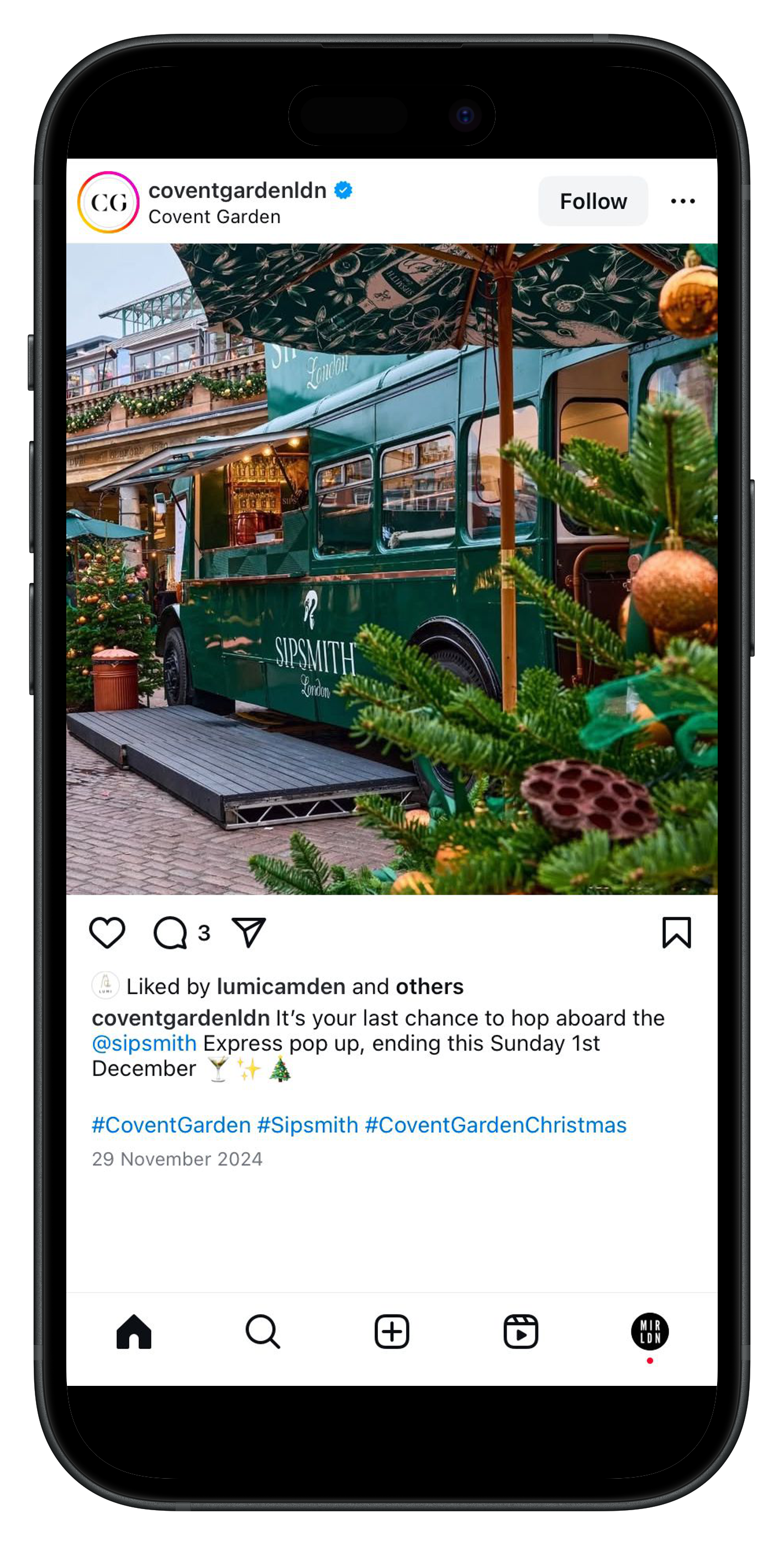Open the #Sipsmith hashtag
Screen dimensions: 784x1545
[x=307, y=1124]
